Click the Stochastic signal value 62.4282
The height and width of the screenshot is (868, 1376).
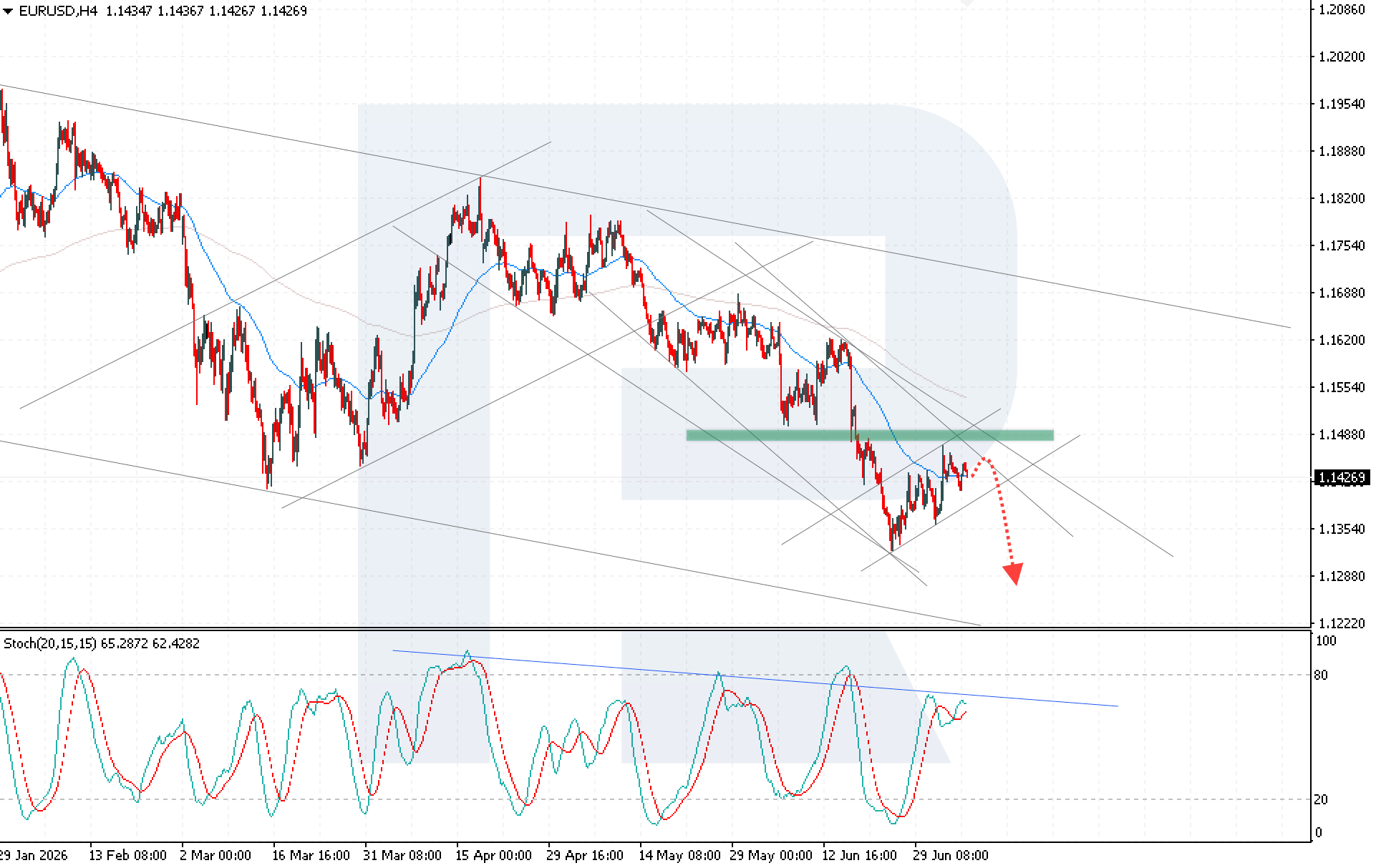(176, 644)
